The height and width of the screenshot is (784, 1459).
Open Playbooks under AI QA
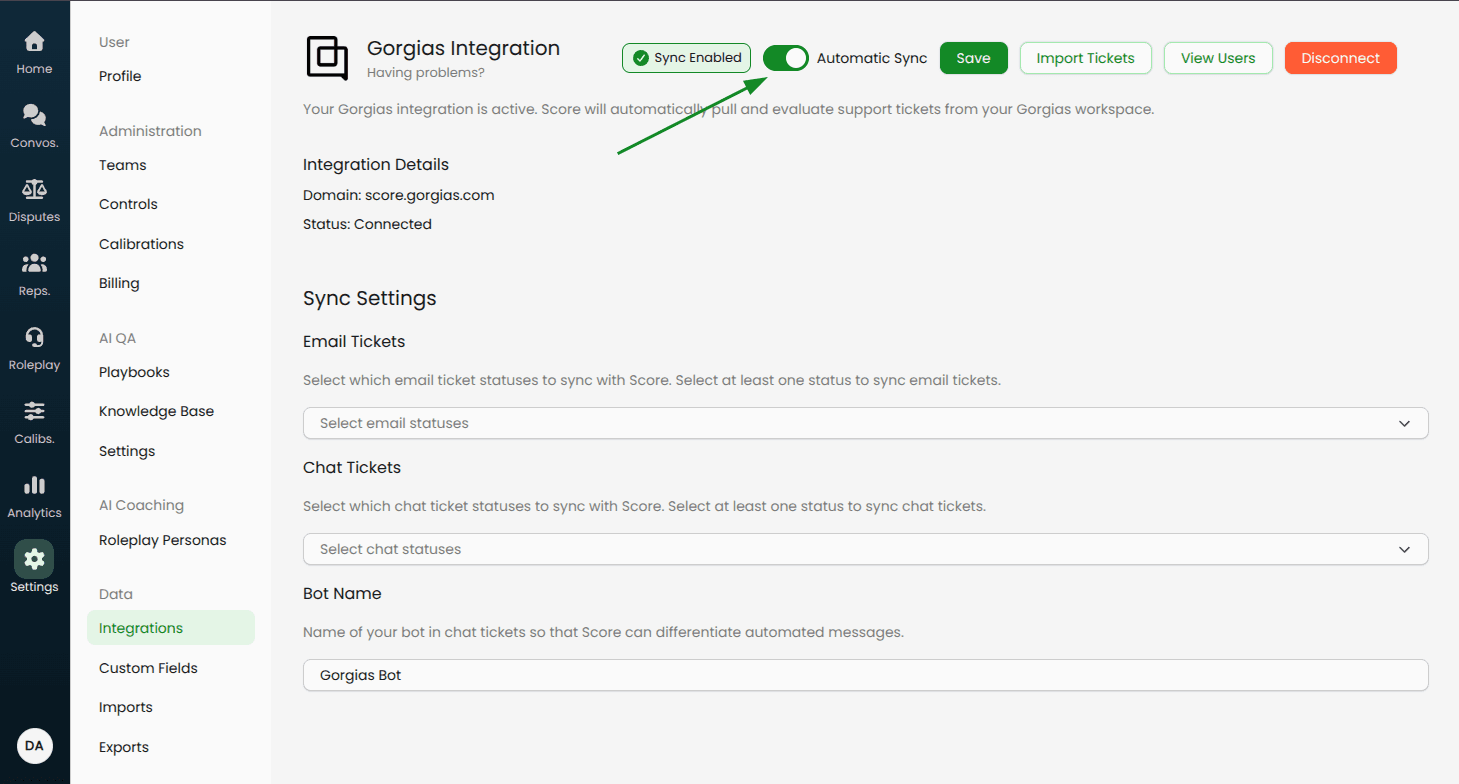point(134,372)
